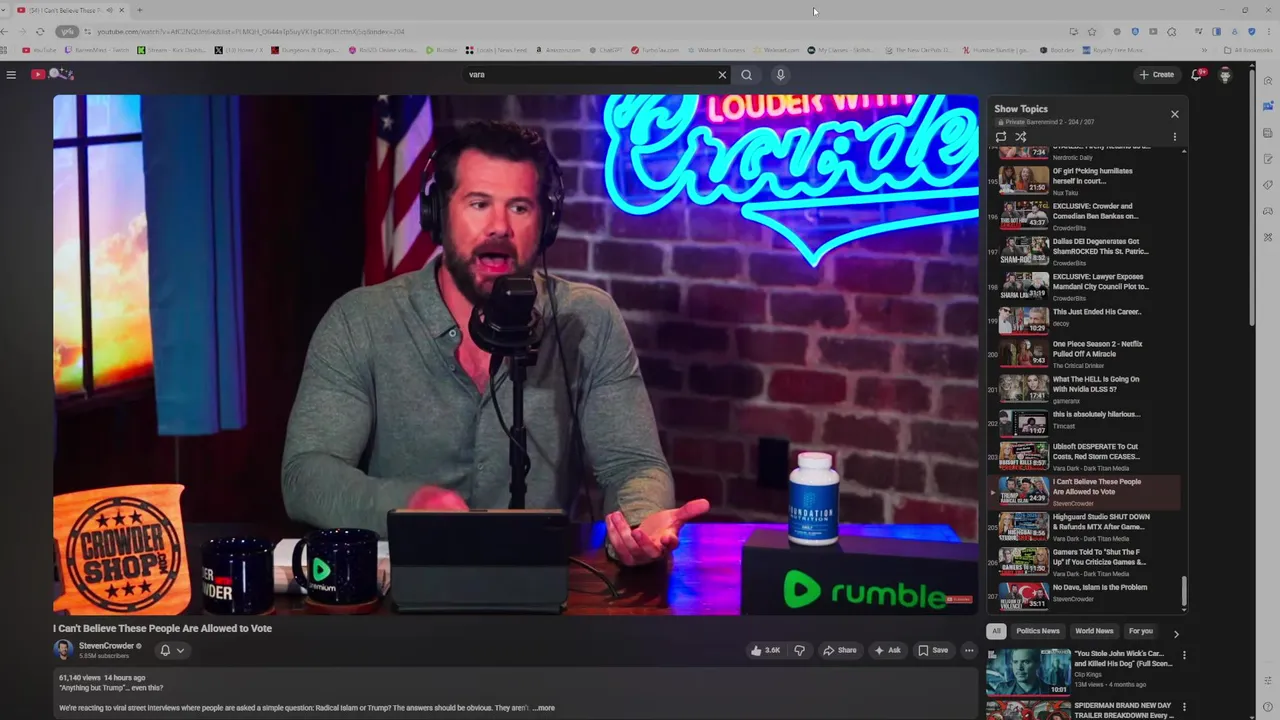Open StevenCrowder channel name link
This screenshot has width=1280, height=720.
point(107,646)
